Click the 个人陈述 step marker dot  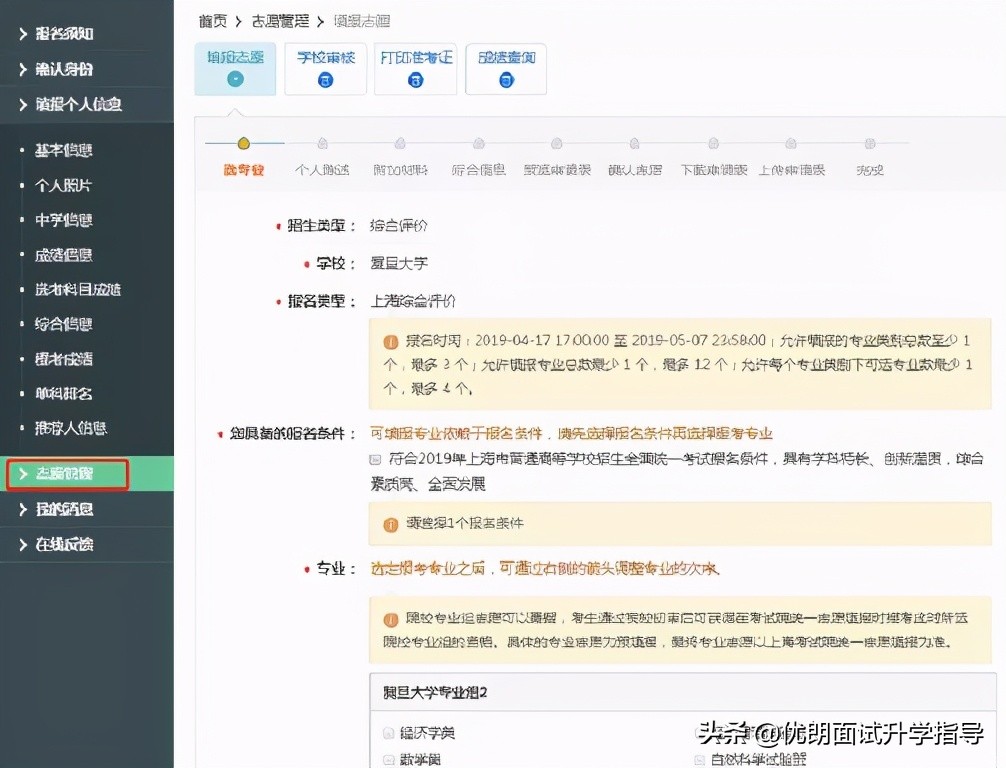[x=322, y=143]
